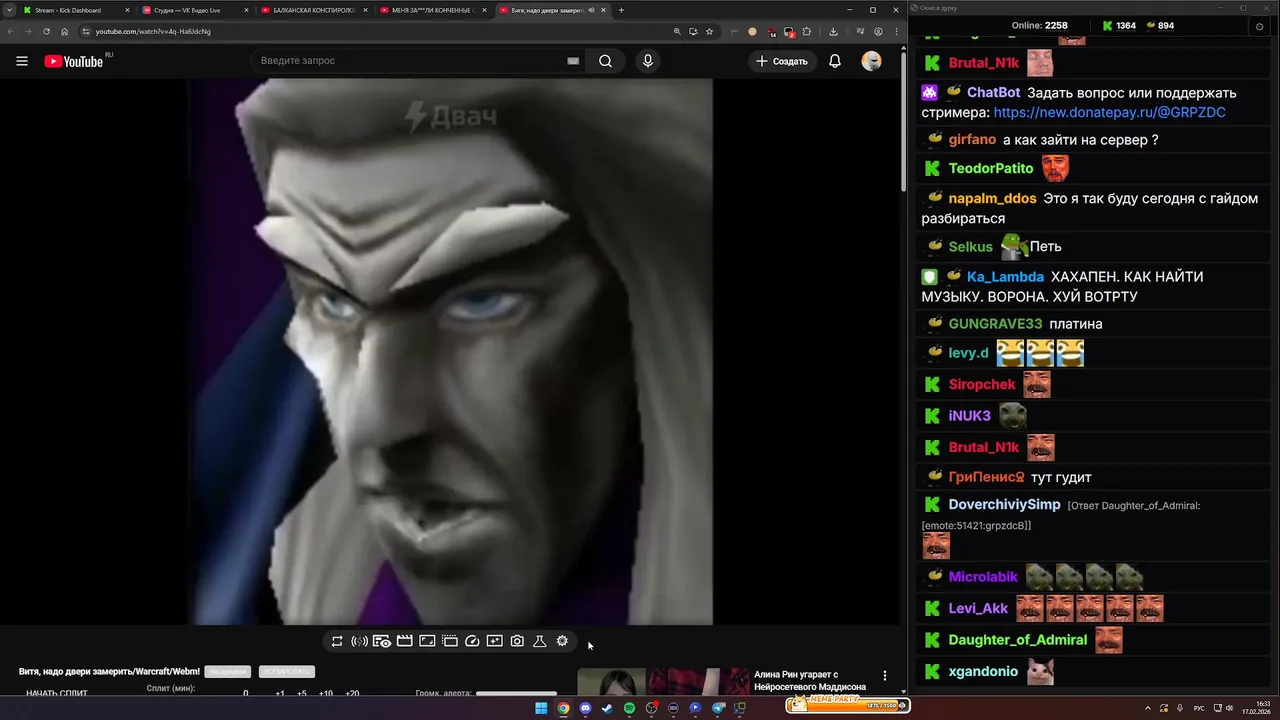Take a video screenshot with camera icon

[x=517, y=641]
